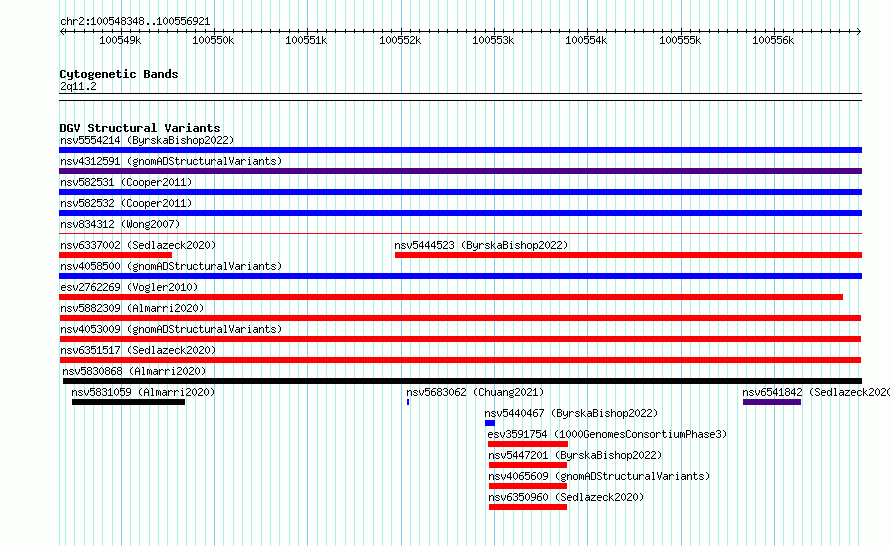This screenshot has height=546, width=890.
Task: Click the short black nsv5831059 bar
Action: (128, 402)
